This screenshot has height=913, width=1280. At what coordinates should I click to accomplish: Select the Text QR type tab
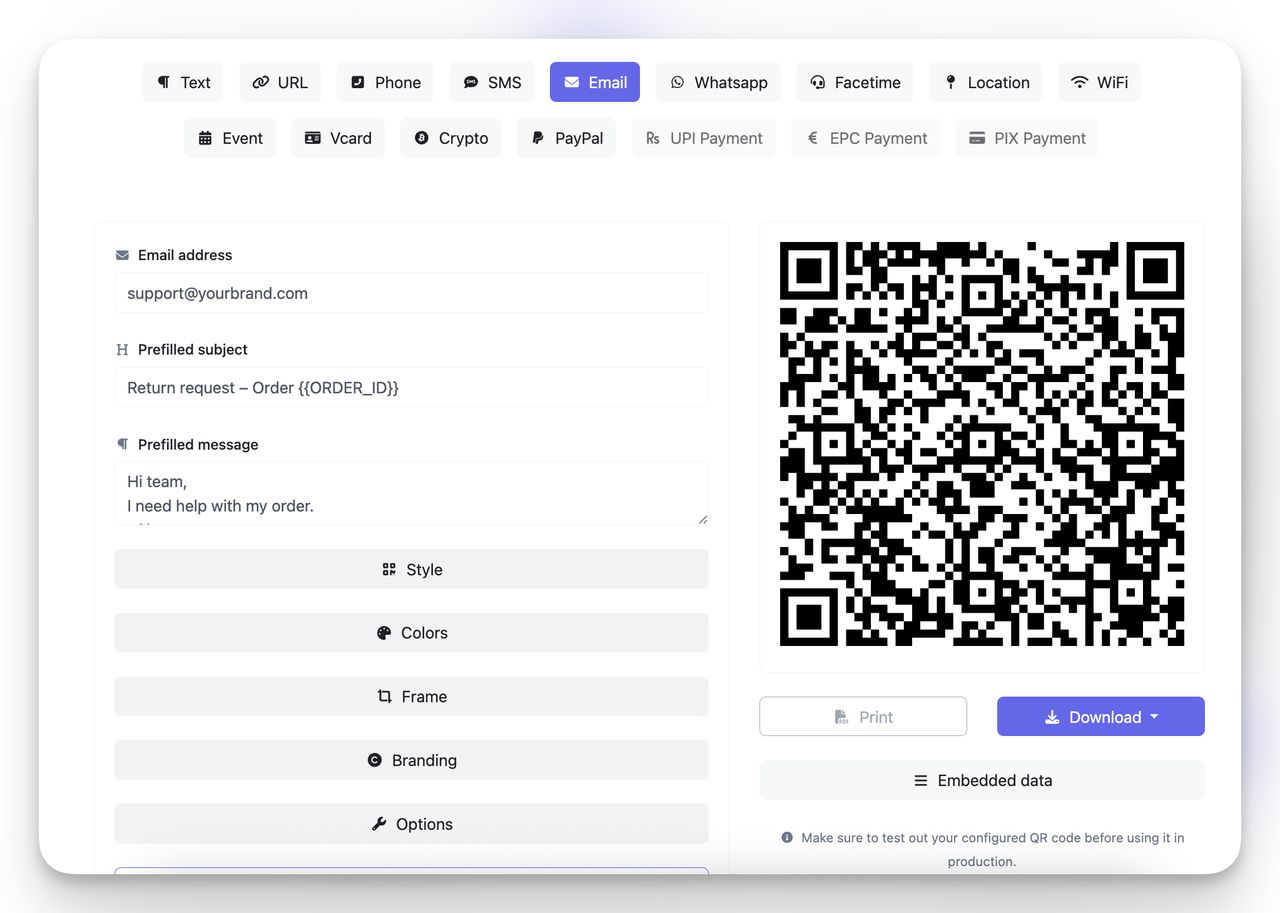pyautogui.click(x=182, y=82)
